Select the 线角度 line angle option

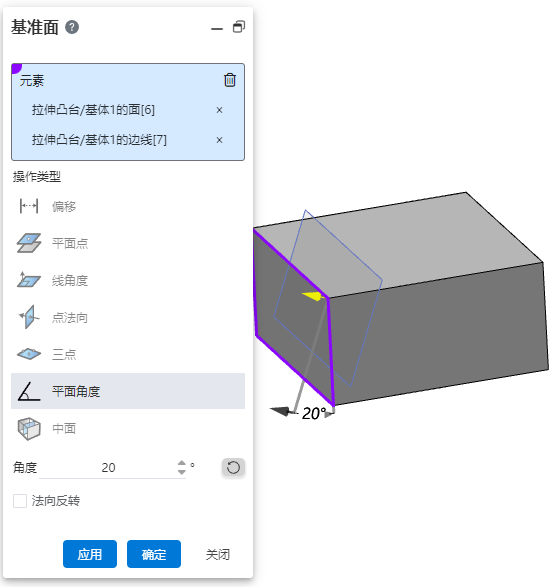click(x=128, y=280)
